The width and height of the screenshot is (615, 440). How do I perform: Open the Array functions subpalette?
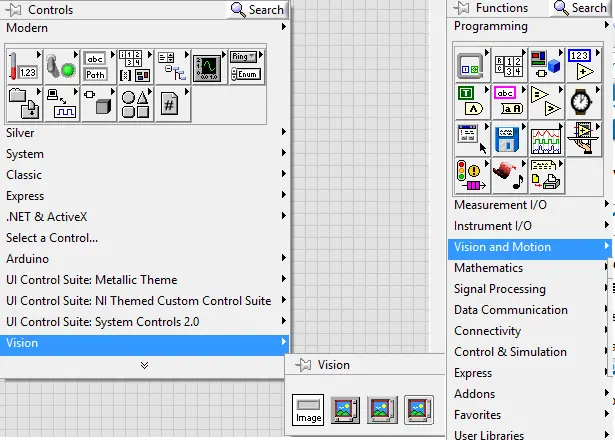pos(509,65)
